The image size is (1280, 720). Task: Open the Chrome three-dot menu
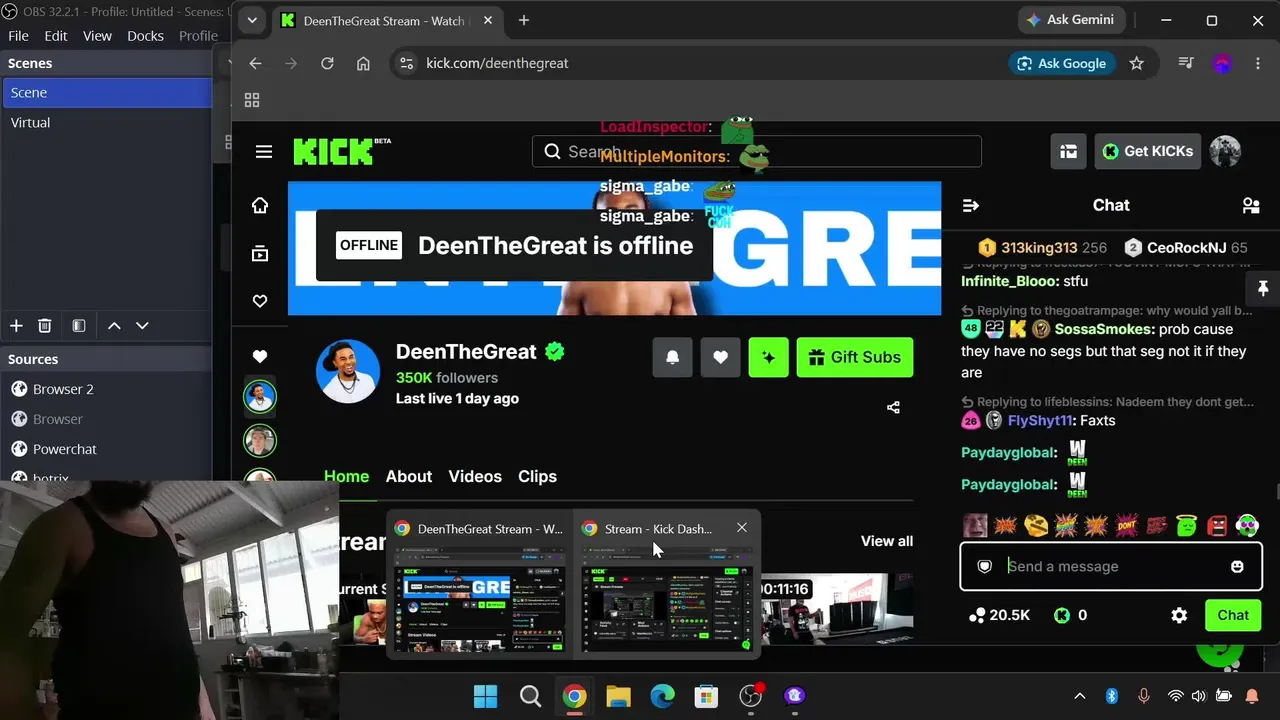click(x=1257, y=63)
